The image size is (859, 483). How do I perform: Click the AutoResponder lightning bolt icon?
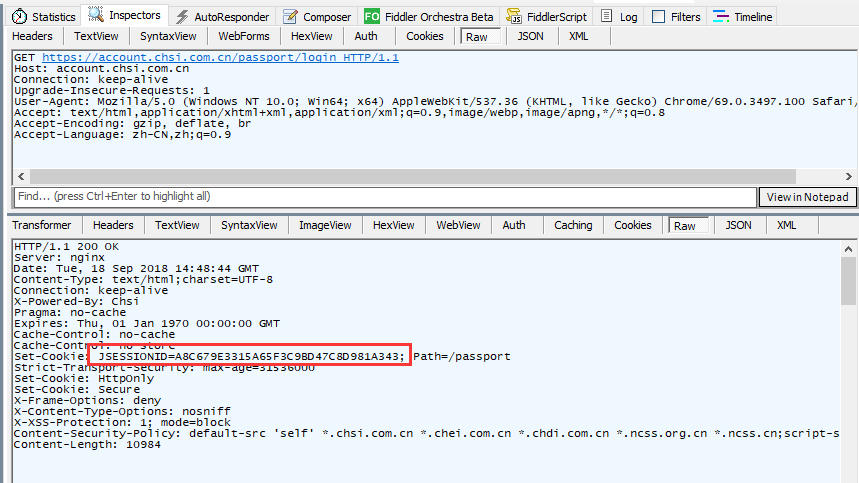click(x=182, y=17)
